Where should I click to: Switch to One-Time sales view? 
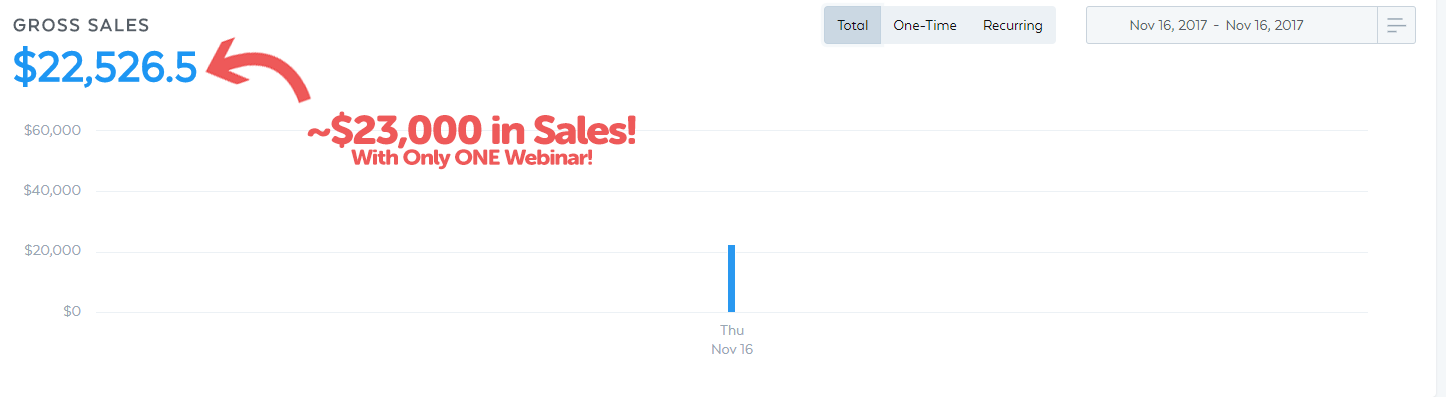pos(925,25)
